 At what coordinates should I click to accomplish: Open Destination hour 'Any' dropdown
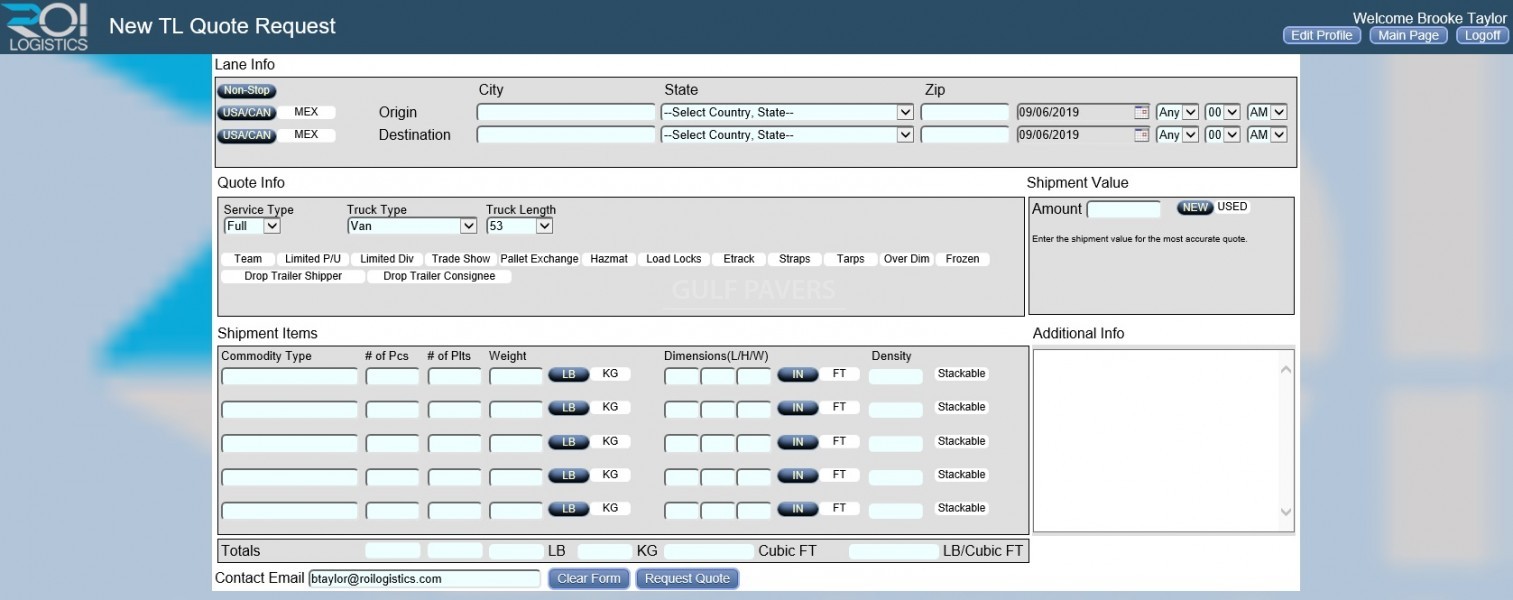1177,135
